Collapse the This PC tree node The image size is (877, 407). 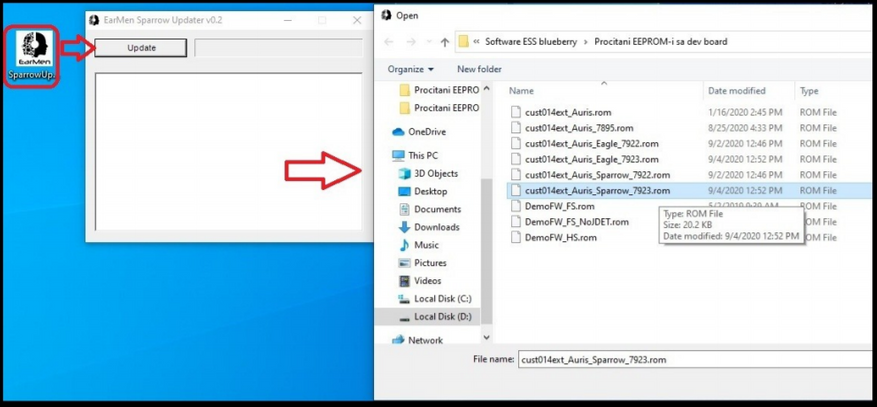[x=387, y=156]
